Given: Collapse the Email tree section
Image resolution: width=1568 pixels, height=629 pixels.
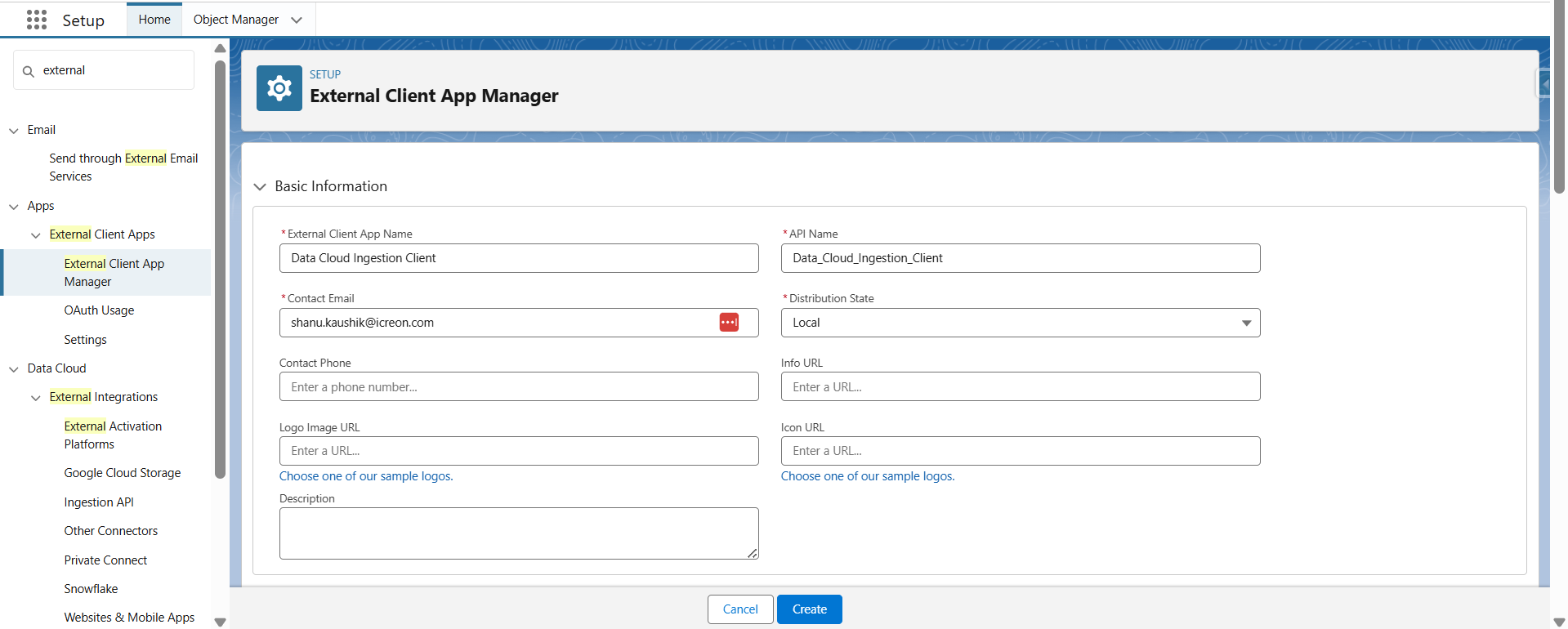Looking at the screenshot, I should pos(14,131).
